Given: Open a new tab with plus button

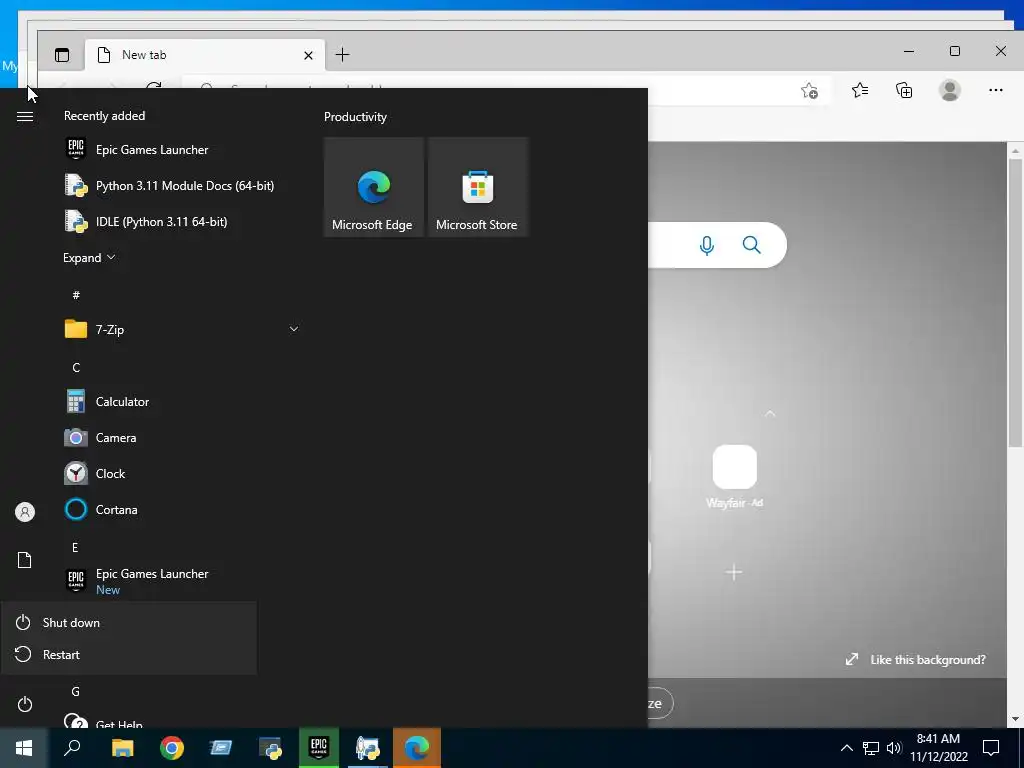Looking at the screenshot, I should pos(342,55).
